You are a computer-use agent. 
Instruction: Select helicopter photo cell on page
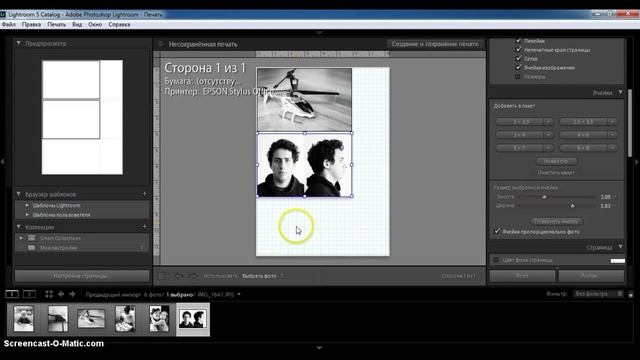coord(304,100)
